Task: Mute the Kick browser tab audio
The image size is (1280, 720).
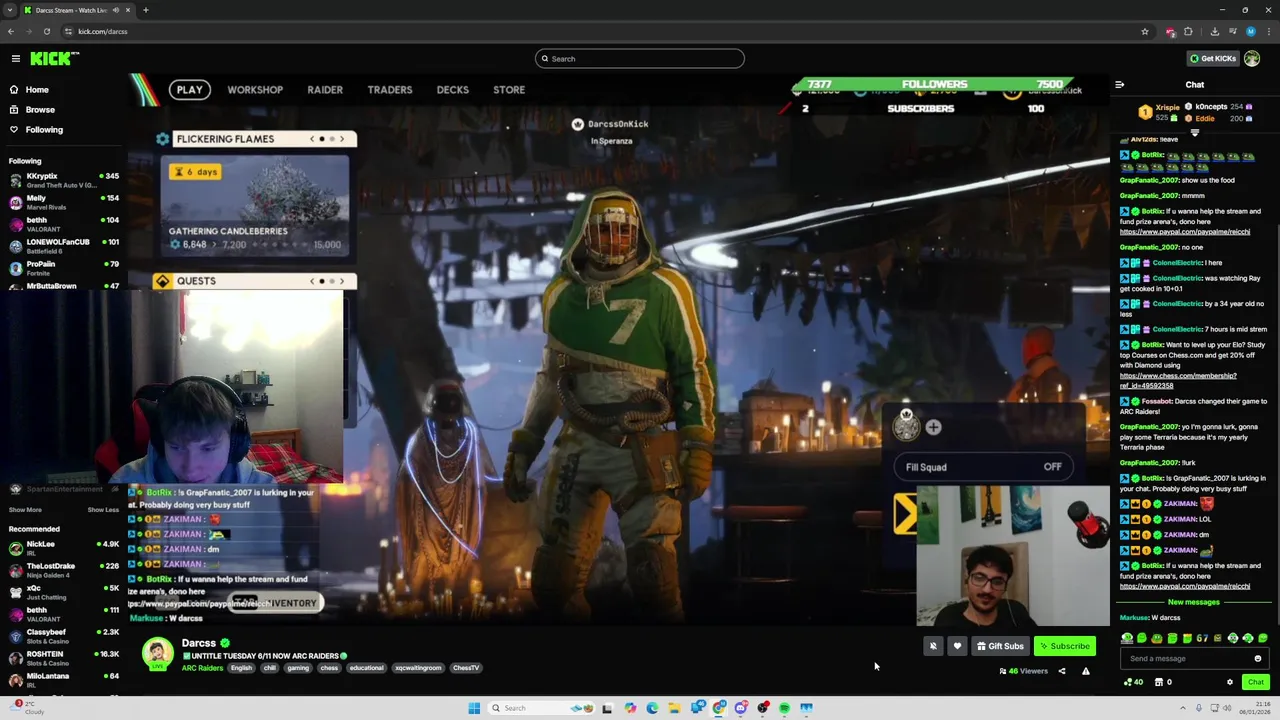Action: click(x=116, y=10)
